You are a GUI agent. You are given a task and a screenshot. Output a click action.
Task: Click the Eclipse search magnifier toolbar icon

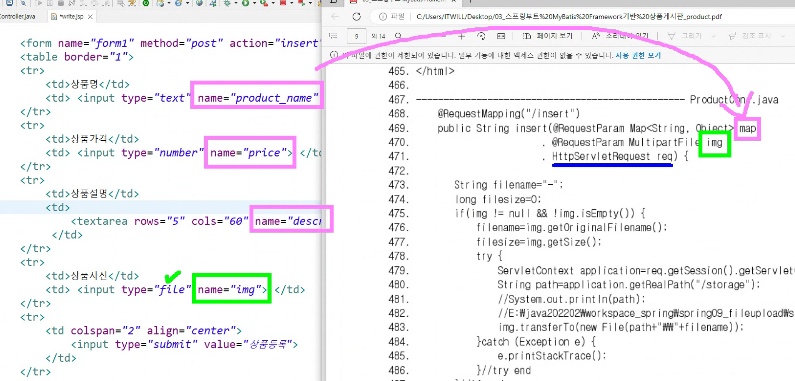pyautogui.click(x=23, y=3)
